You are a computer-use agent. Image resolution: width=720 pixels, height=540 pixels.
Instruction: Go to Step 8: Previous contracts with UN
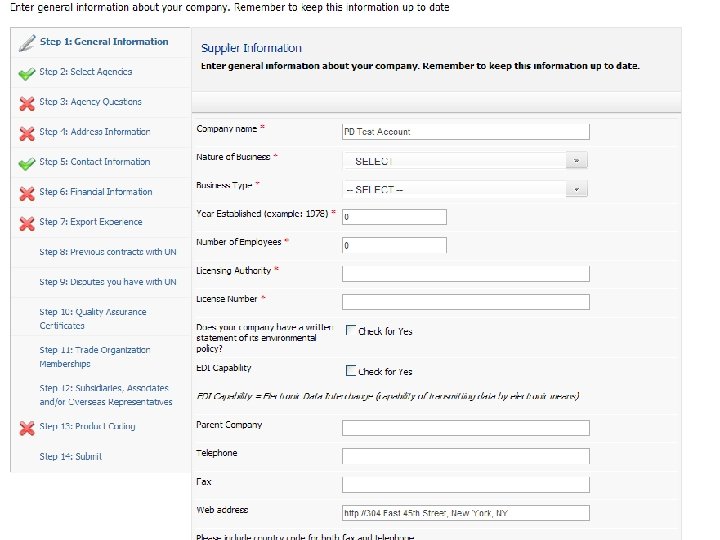(108, 252)
